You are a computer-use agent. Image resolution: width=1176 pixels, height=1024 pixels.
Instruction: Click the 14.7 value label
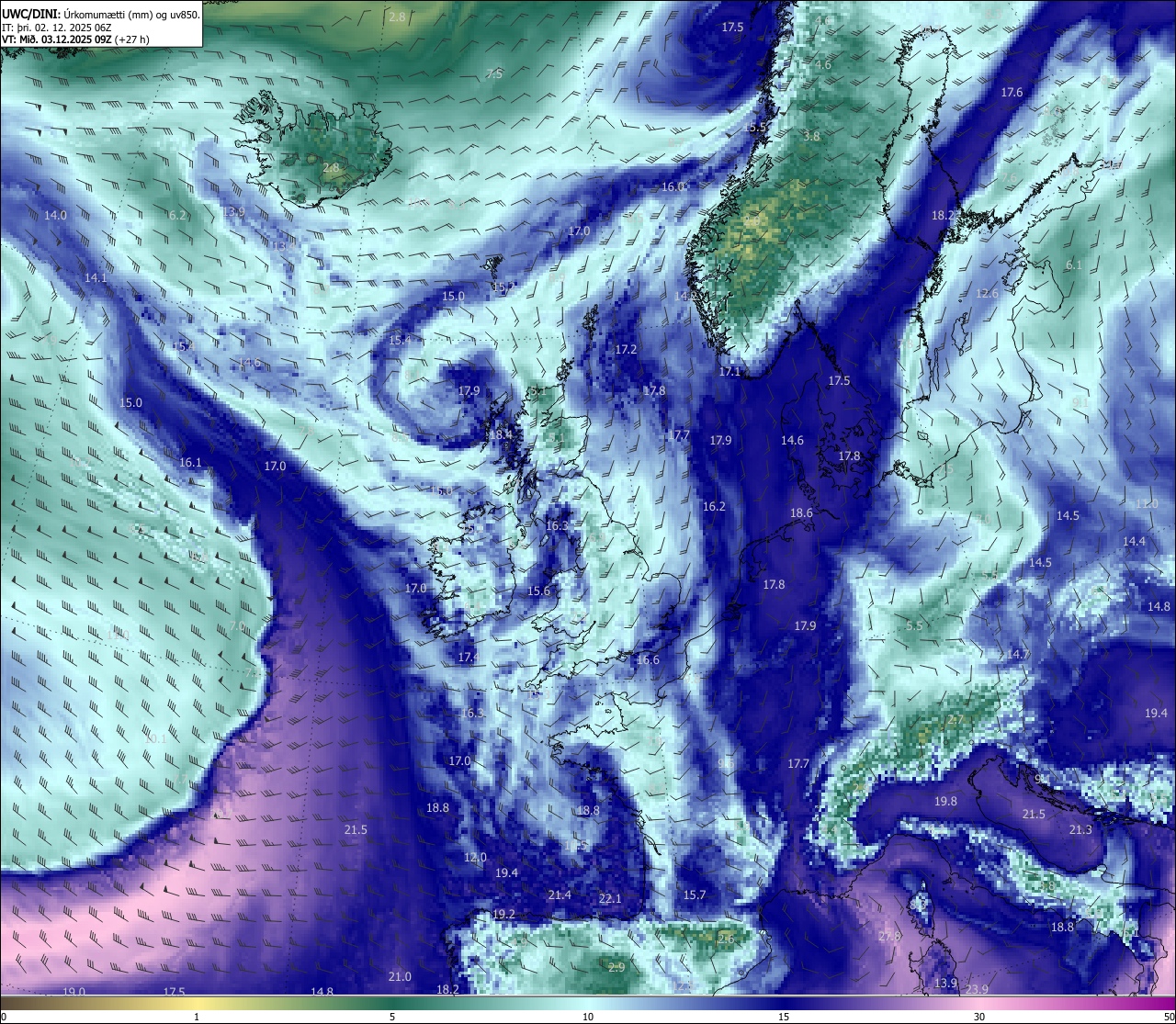click(x=1018, y=655)
